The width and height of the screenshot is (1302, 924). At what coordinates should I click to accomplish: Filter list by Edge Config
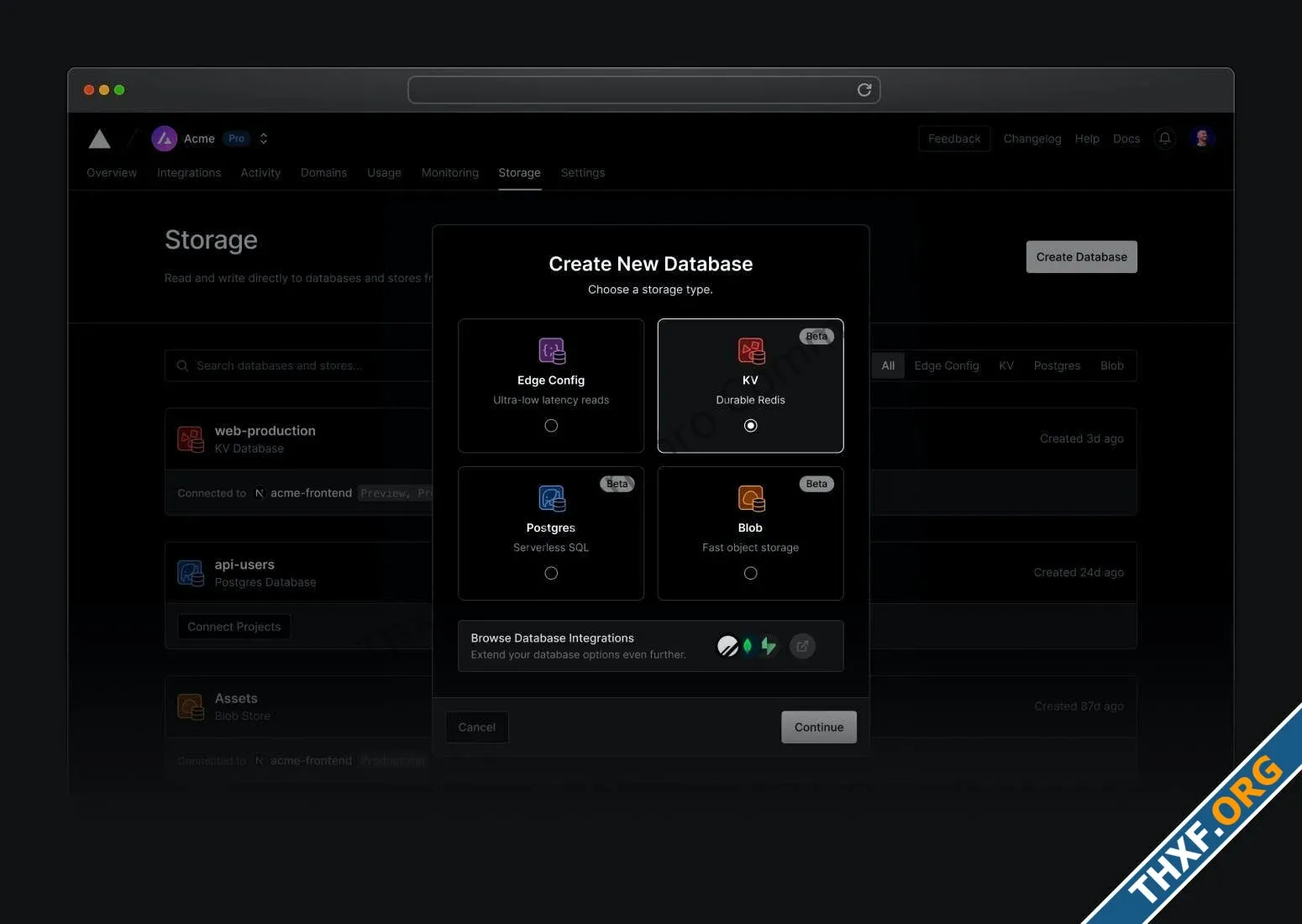pos(947,365)
